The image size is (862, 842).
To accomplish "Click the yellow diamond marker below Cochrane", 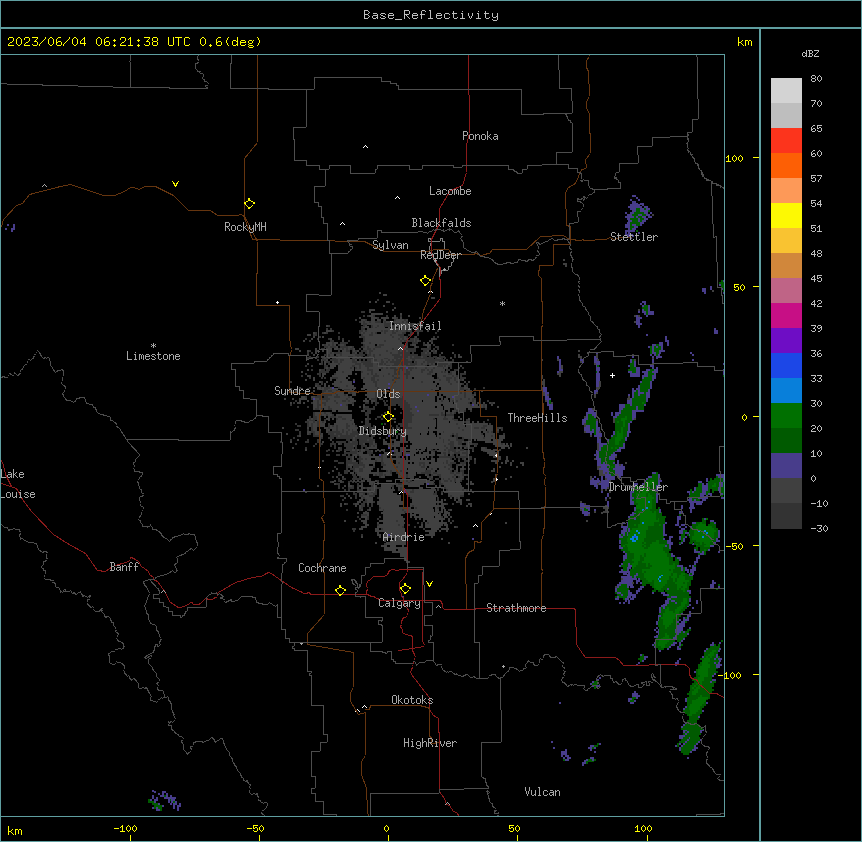I will click(x=340, y=590).
